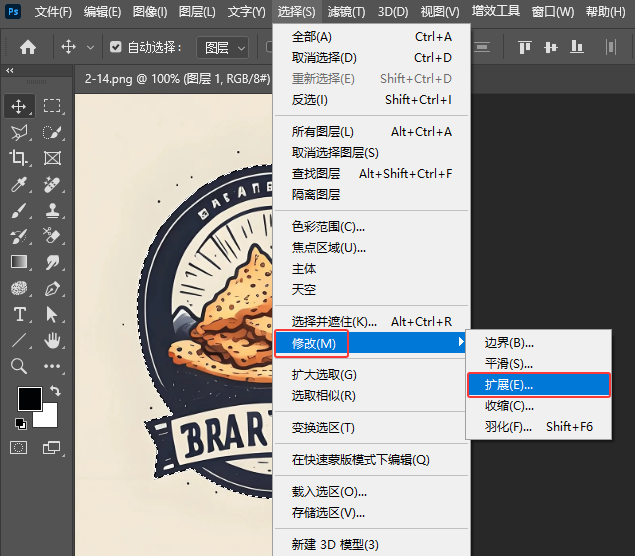The image size is (635, 556).
Task: Open the Edit Toolbar three-dots menu
Action: 52,366
